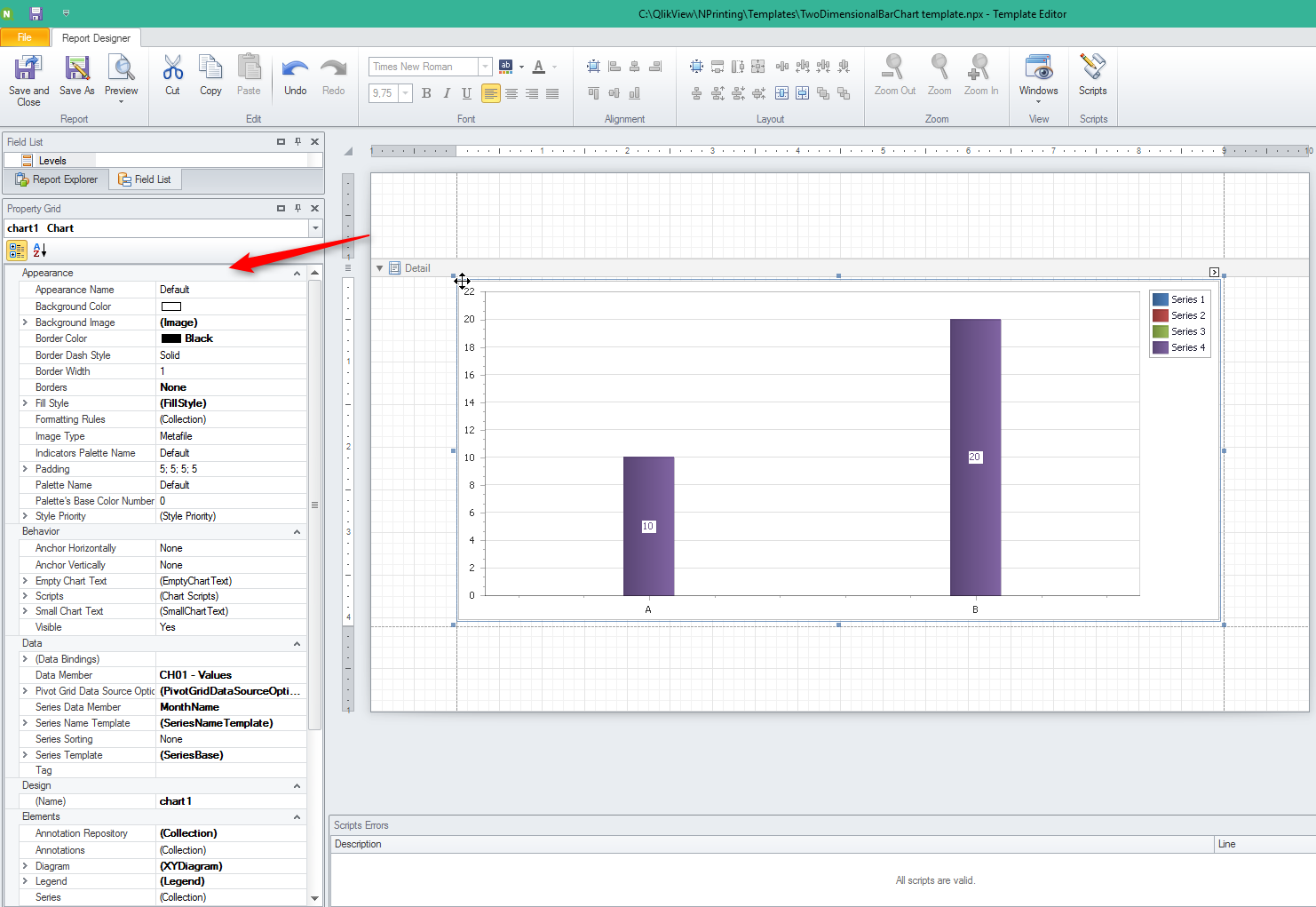The height and width of the screenshot is (907, 1316).
Task: Click Series 4 purple legend swatch
Action: 1161,347
